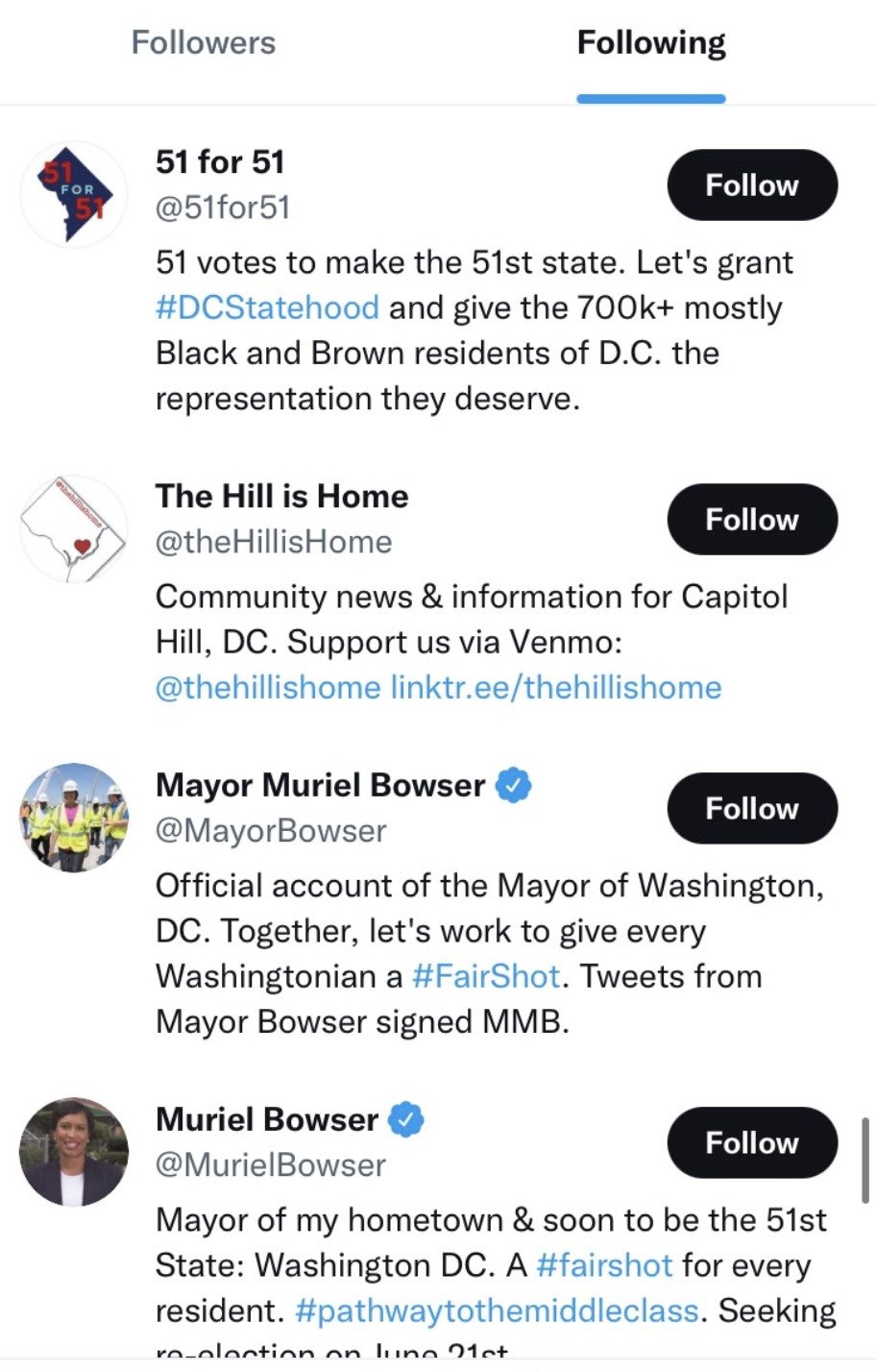Viewport: 876px width, 1372px height.
Task: Open the #DCStatehood hashtag
Action: click(267, 307)
